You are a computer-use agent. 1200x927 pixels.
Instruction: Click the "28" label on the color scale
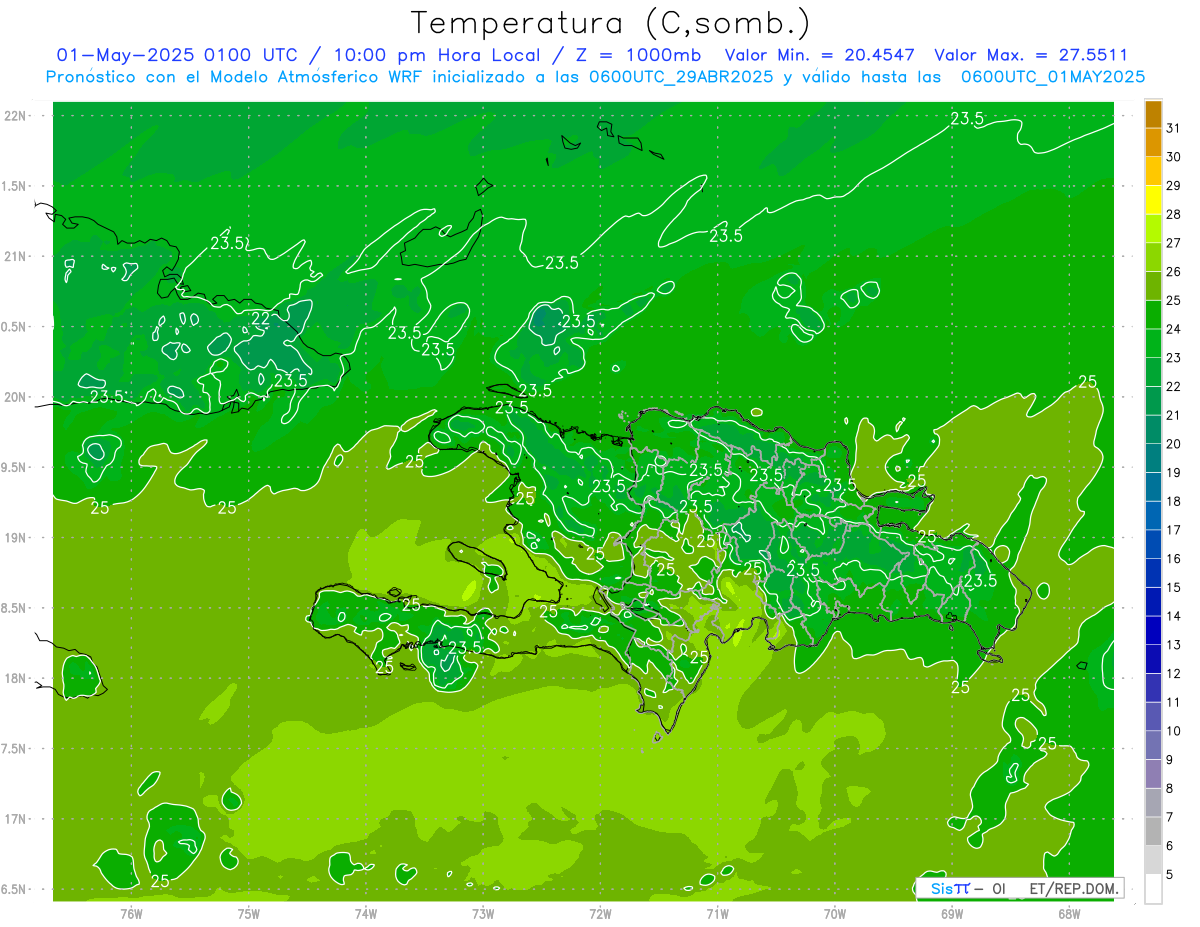tap(1174, 214)
